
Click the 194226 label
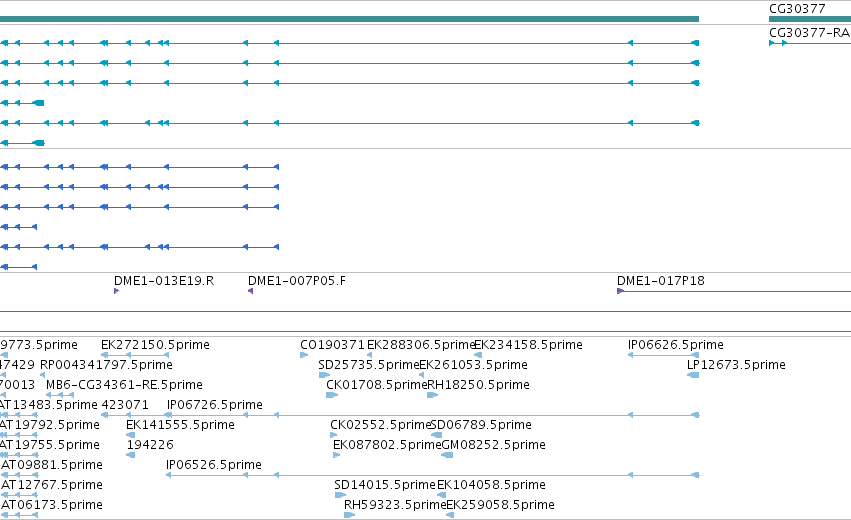pos(150,445)
